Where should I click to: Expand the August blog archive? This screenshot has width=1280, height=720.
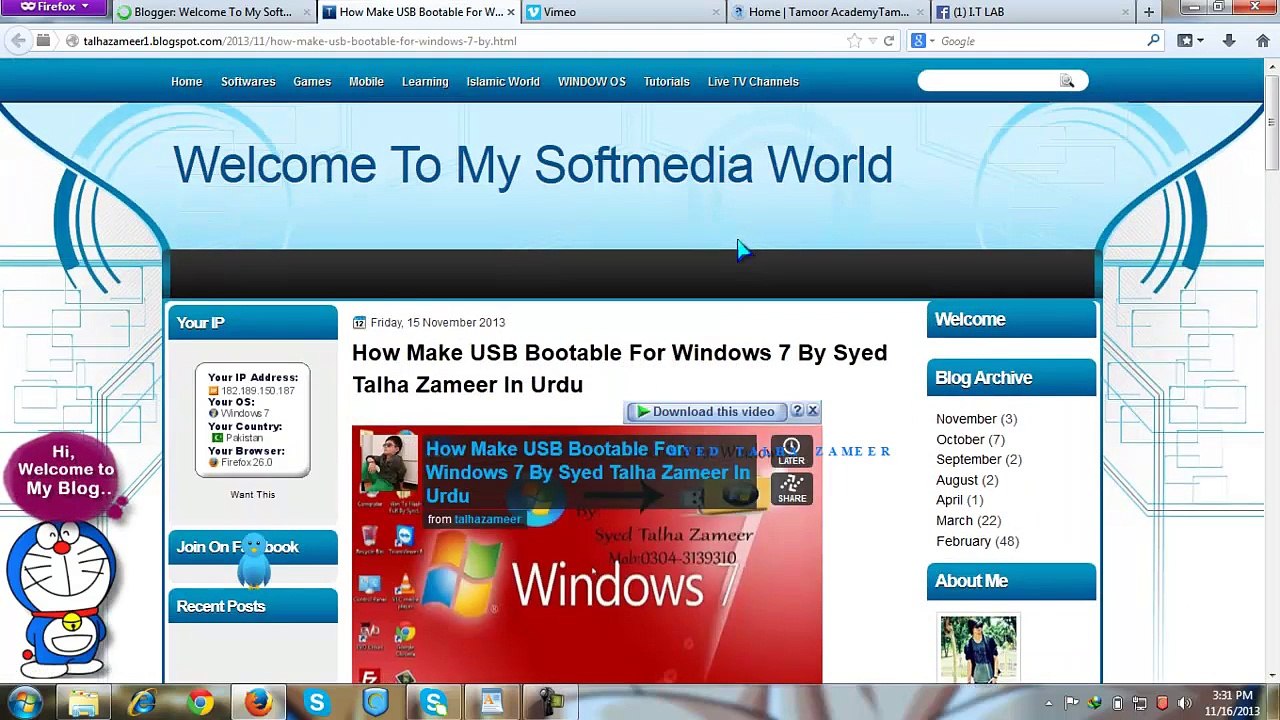pos(956,480)
